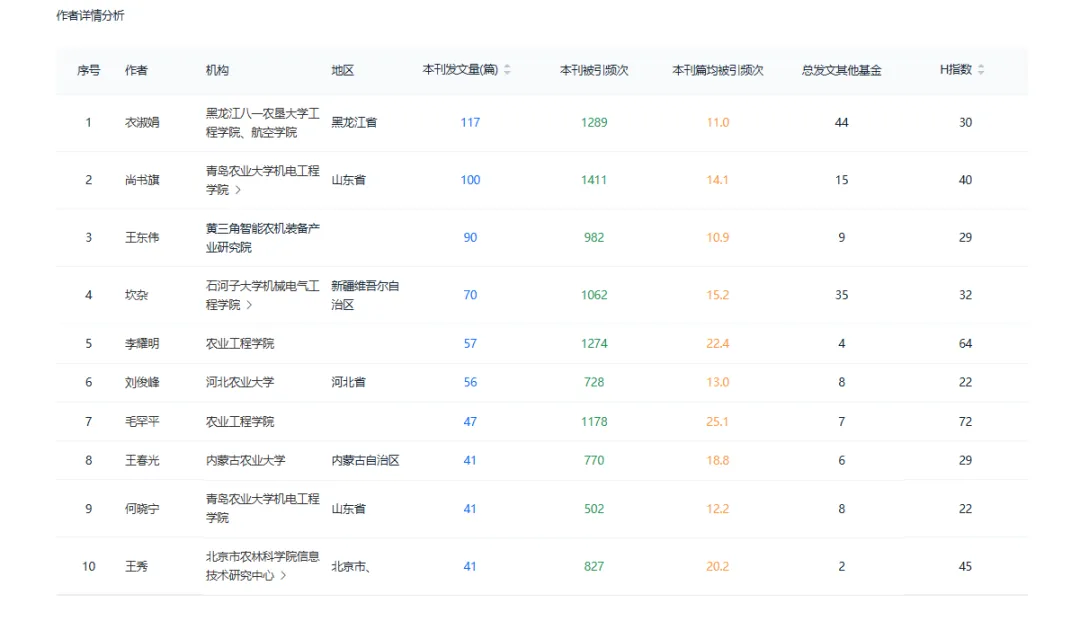Open author 李耀明 in row 5
Viewport: 1080px width, 621px height.
(x=142, y=344)
